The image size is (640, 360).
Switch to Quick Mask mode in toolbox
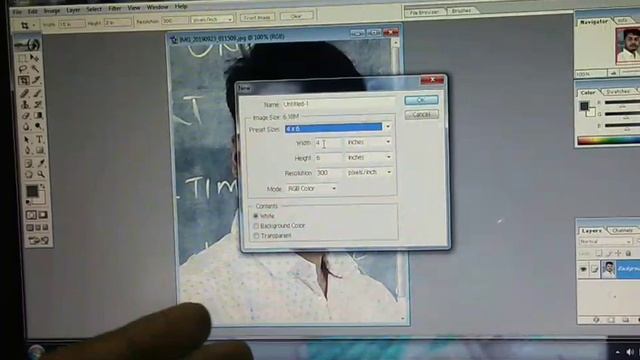pyautogui.click(x=42, y=215)
